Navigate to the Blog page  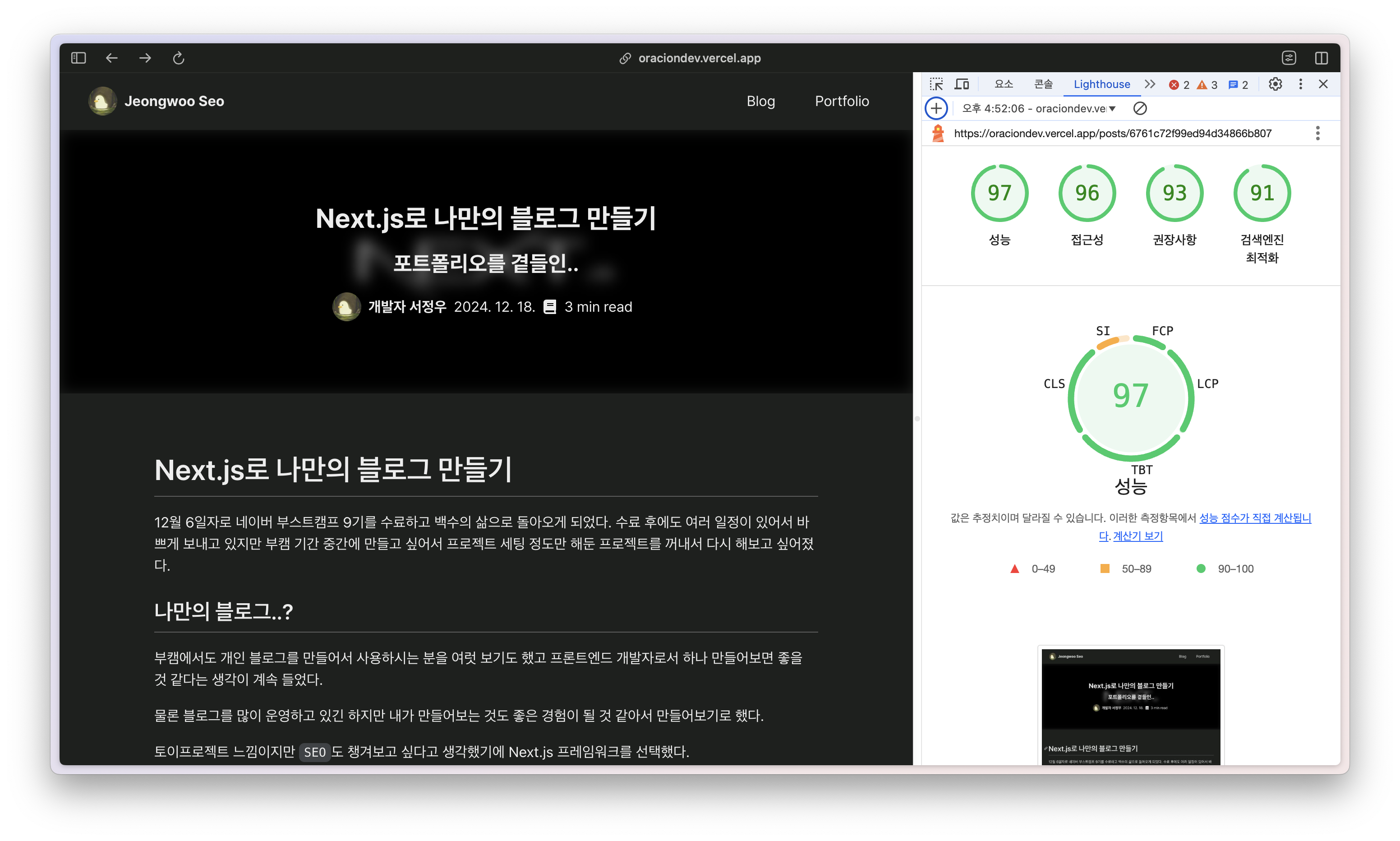point(760,101)
